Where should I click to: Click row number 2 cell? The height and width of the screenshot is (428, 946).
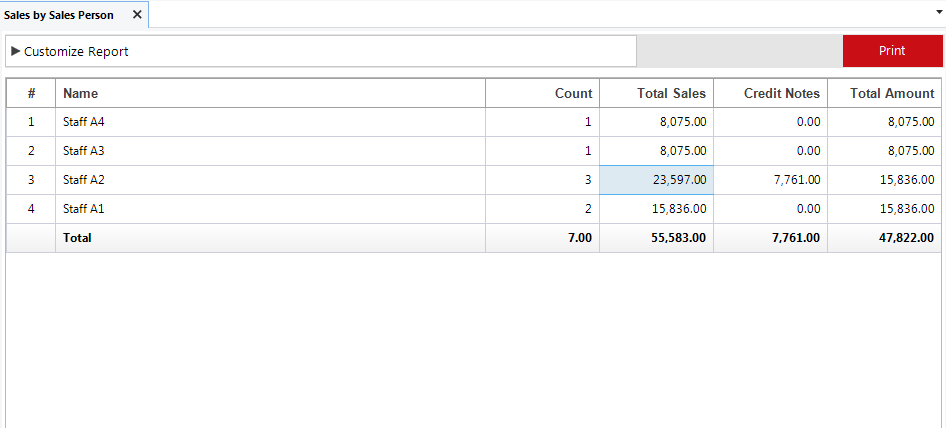pos(31,151)
